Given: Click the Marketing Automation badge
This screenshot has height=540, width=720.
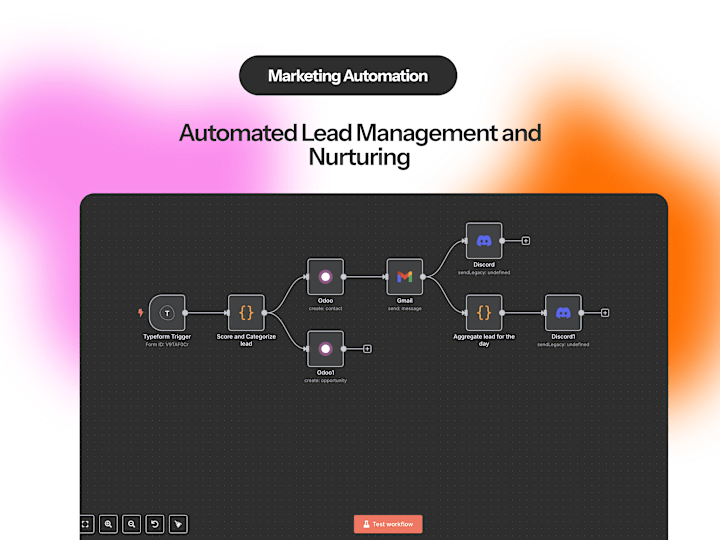Looking at the screenshot, I should (348, 75).
